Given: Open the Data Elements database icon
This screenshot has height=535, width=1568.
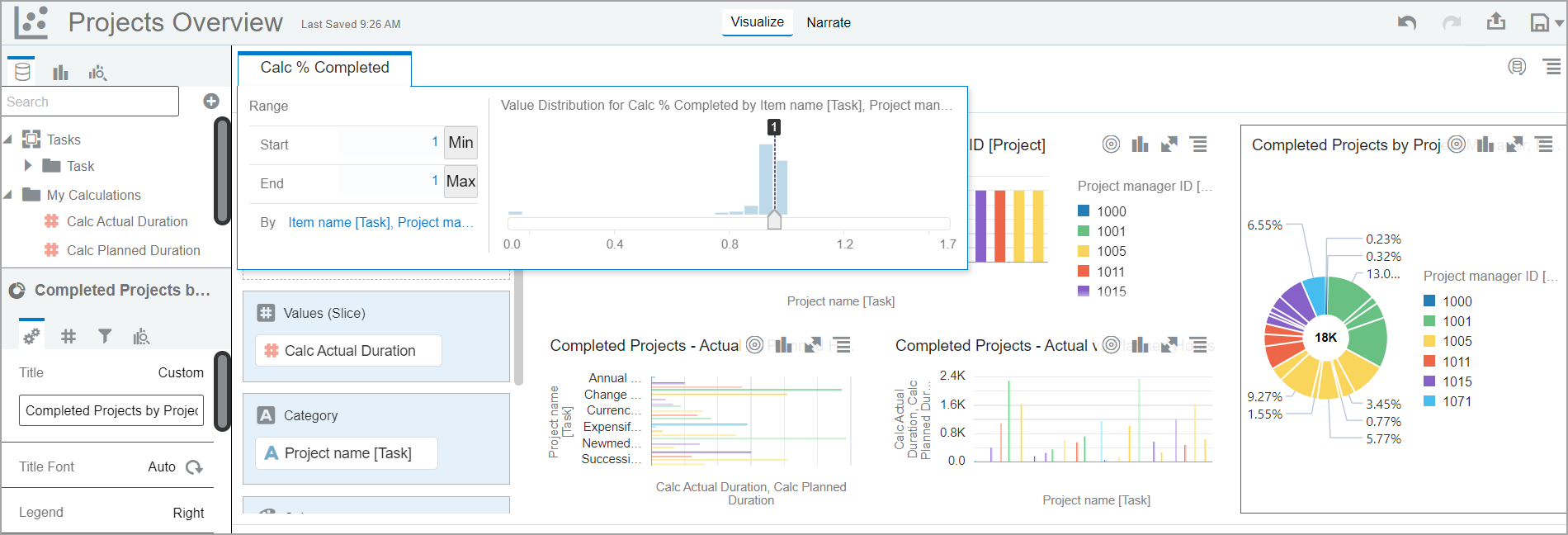Looking at the screenshot, I should tap(22, 72).
